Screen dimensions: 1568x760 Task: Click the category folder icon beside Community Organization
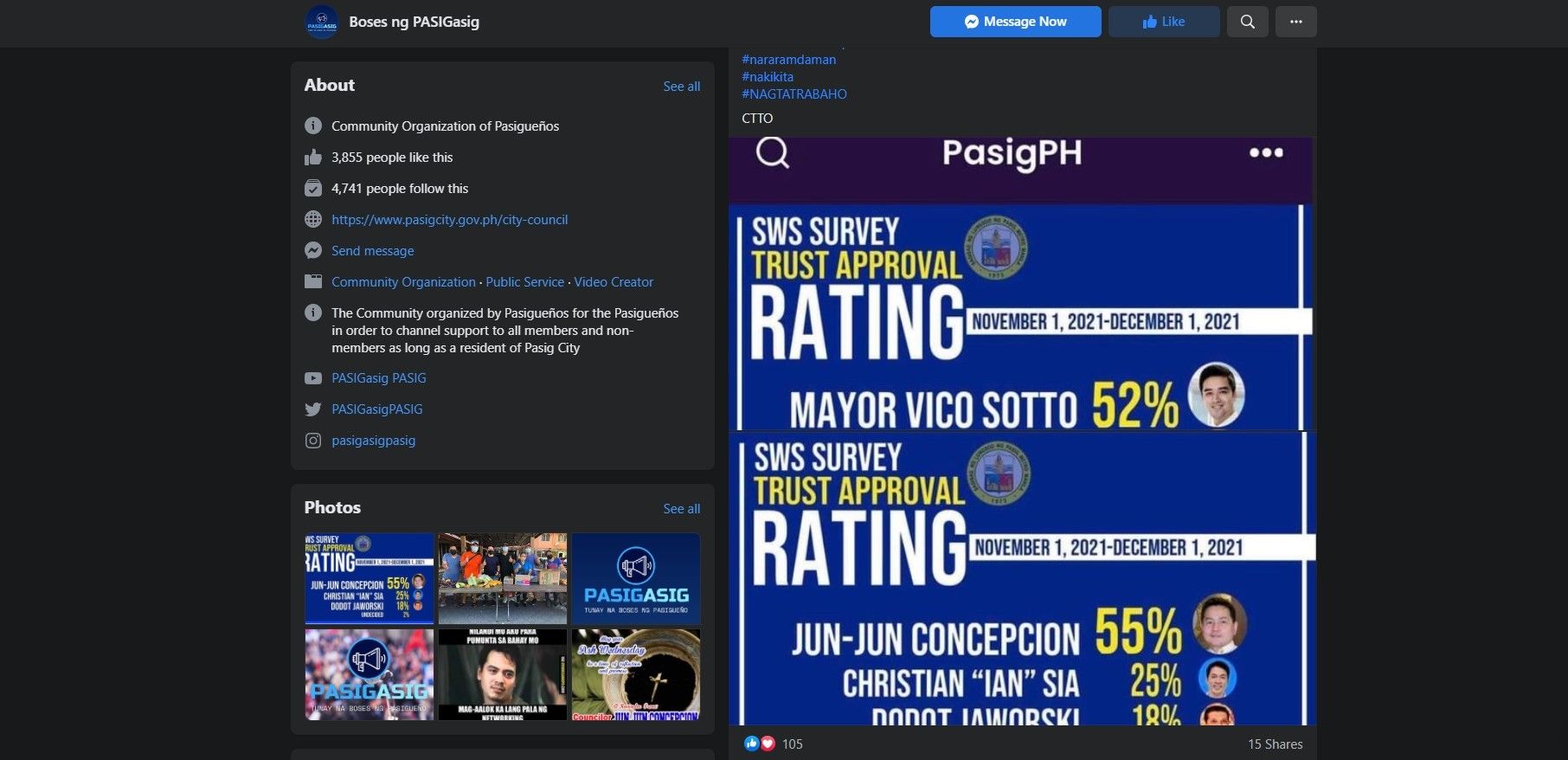[313, 281]
